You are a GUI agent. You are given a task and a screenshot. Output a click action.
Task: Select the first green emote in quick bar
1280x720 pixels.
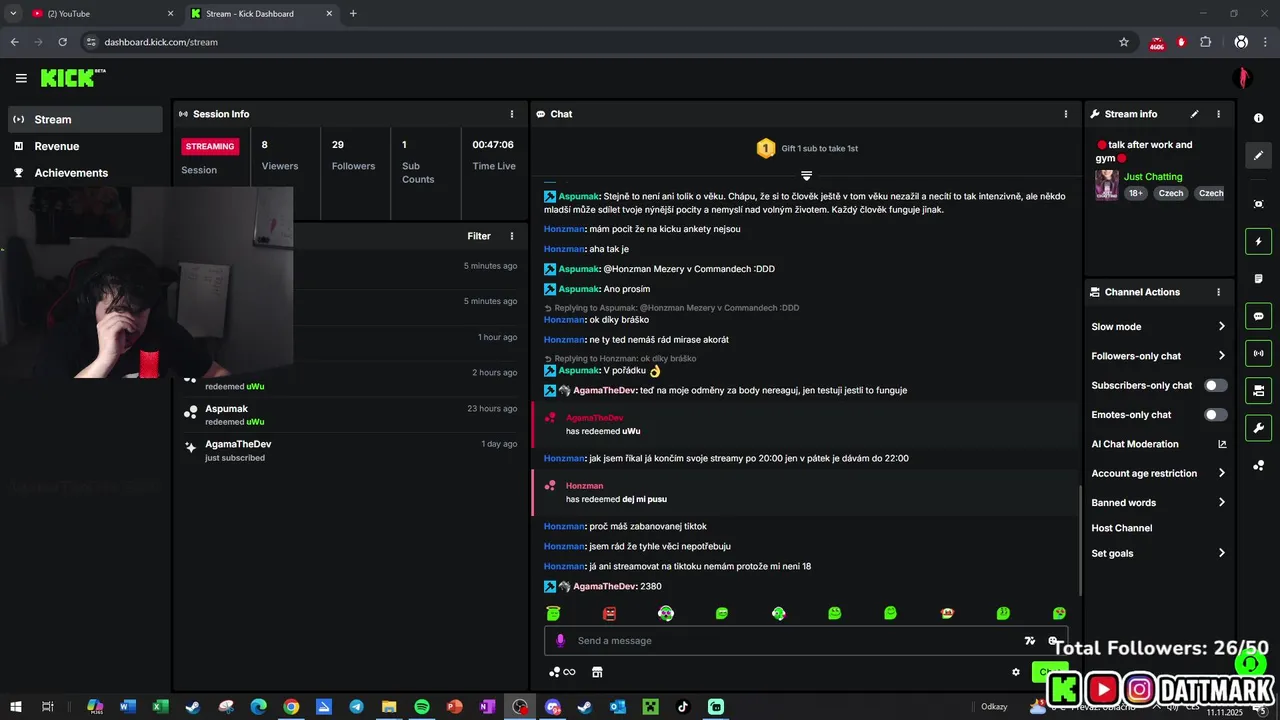pyautogui.click(x=553, y=613)
